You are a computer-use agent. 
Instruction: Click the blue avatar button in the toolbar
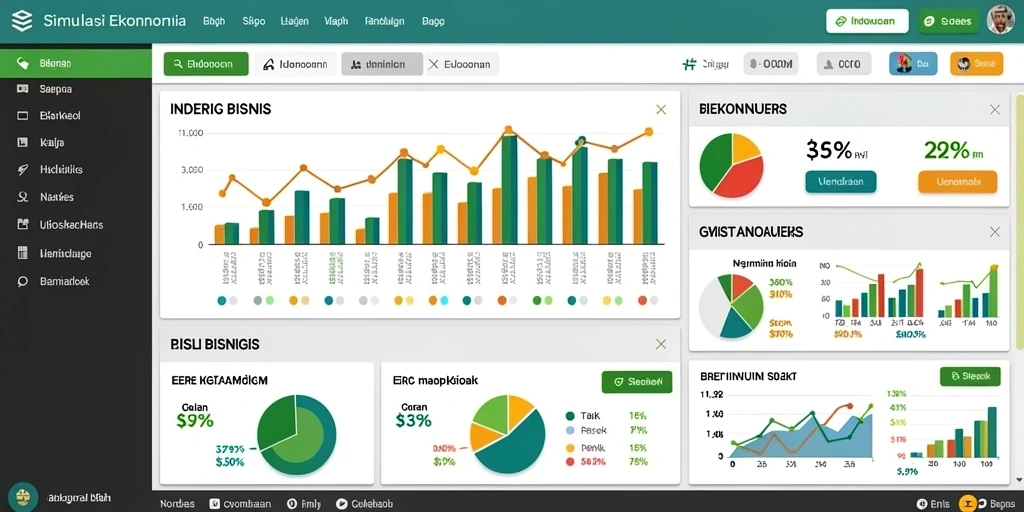pyautogui.click(x=913, y=64)
